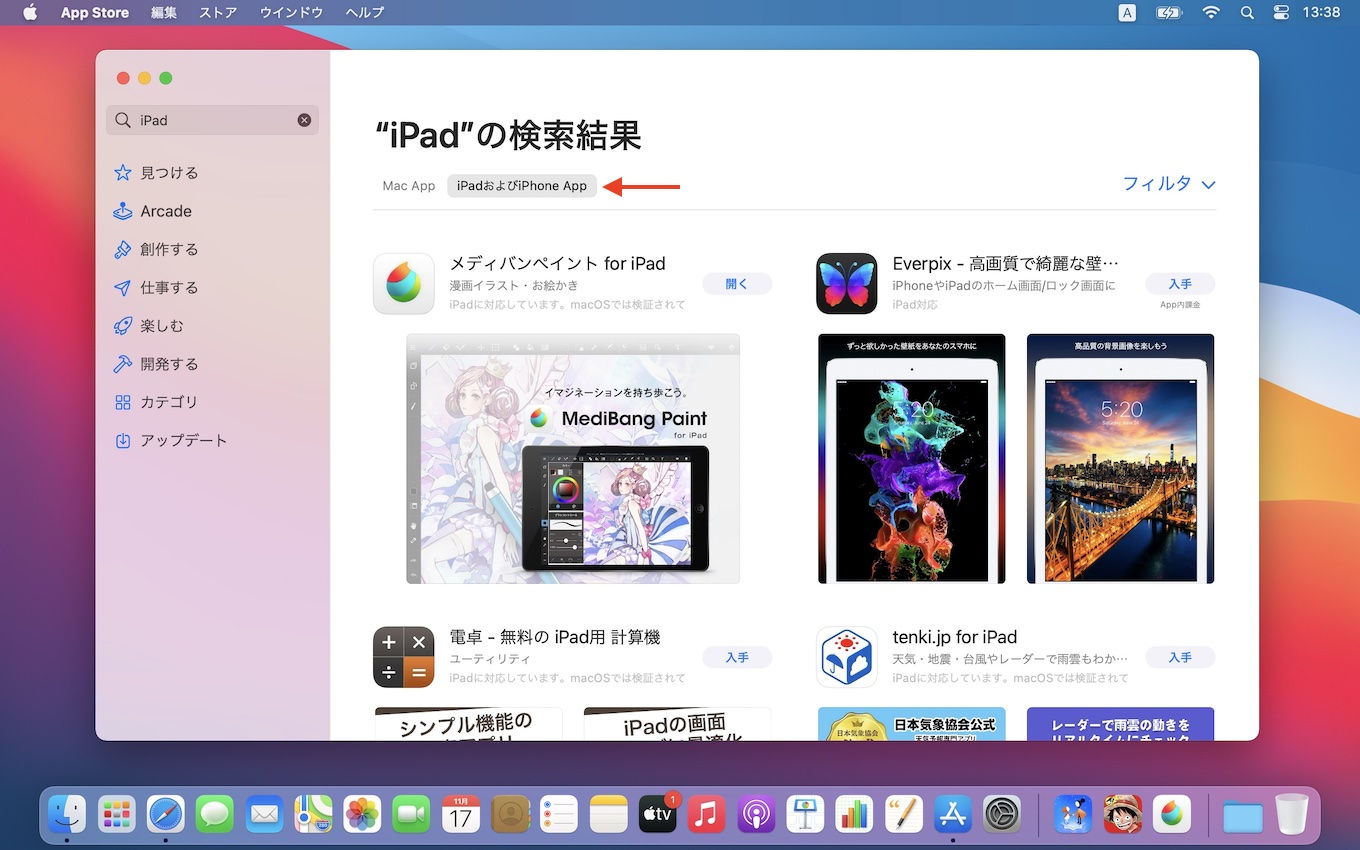Open the battery status menu
The width and height of the screenshot is (1360, 850).
pos(1169,12)
